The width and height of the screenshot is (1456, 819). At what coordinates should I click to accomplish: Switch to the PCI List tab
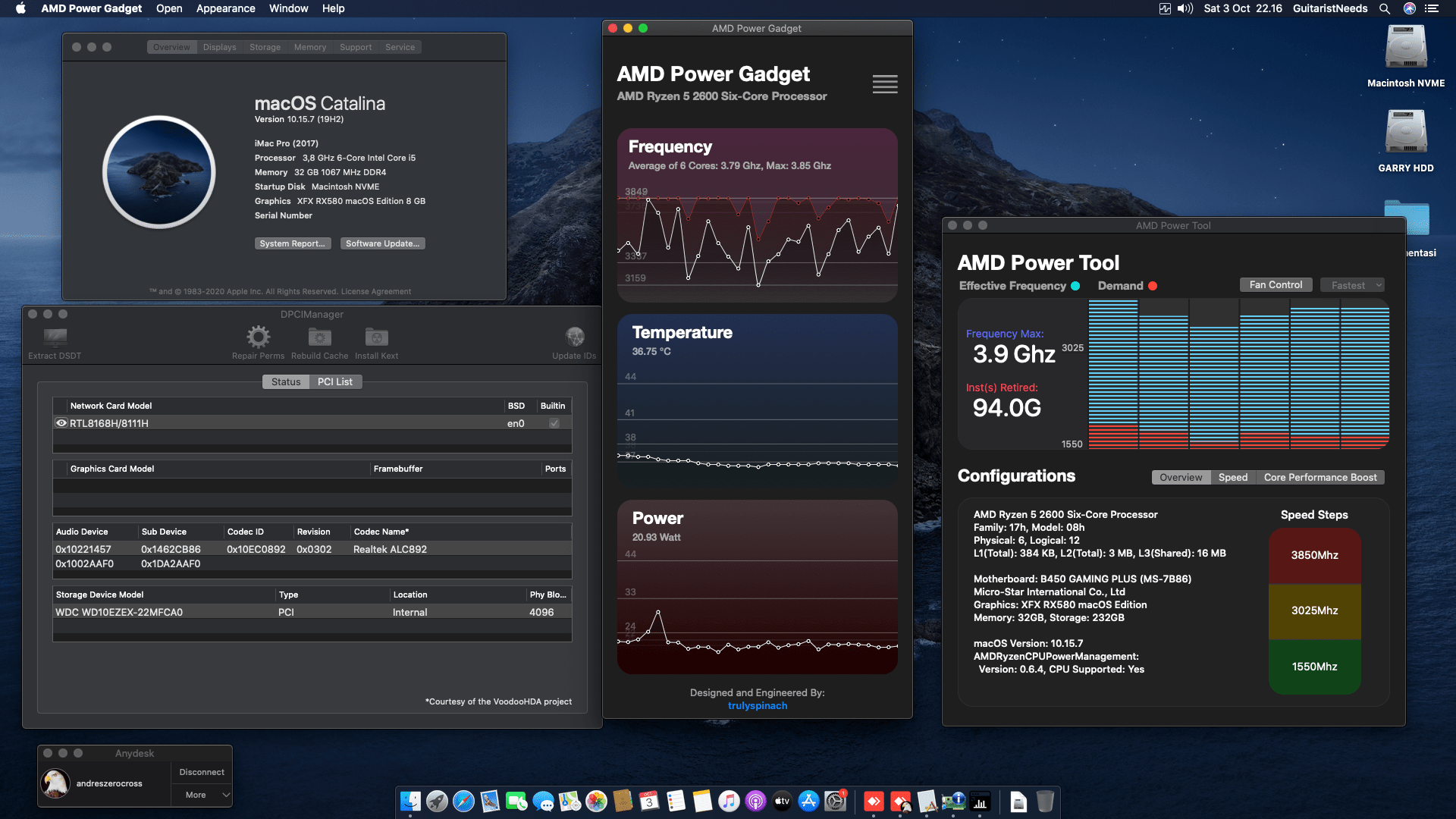(x=334, y=381)
